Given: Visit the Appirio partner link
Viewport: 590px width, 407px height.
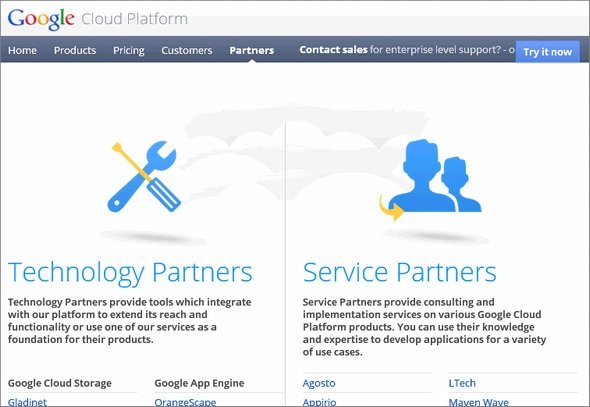Looking at the screenshot, I should point(319,402).
